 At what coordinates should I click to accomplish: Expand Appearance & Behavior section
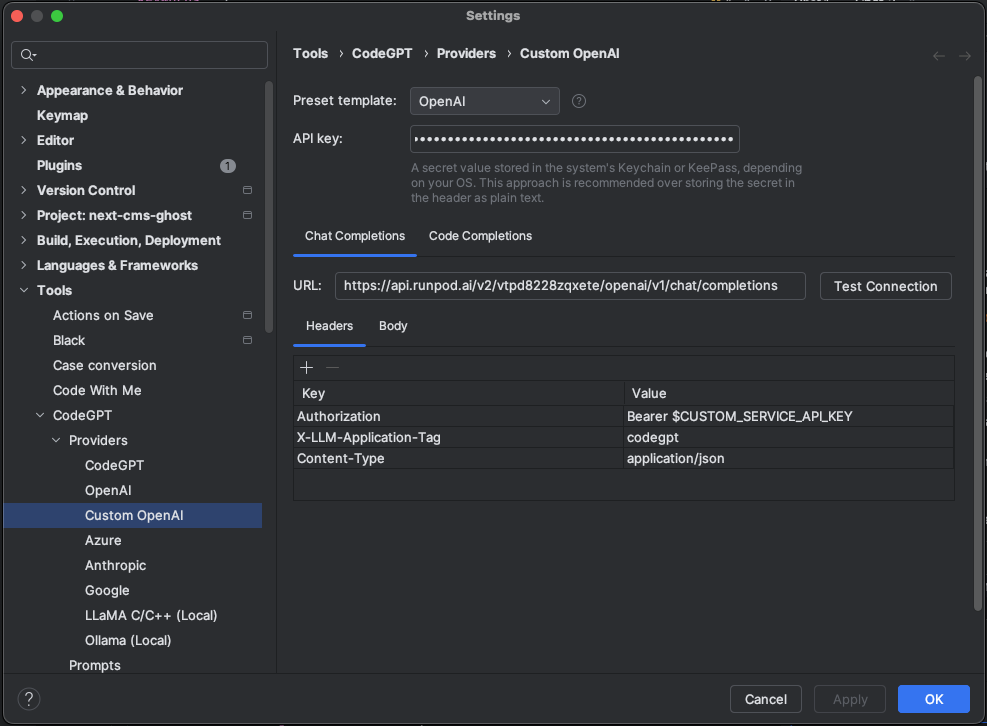(24, 90)
